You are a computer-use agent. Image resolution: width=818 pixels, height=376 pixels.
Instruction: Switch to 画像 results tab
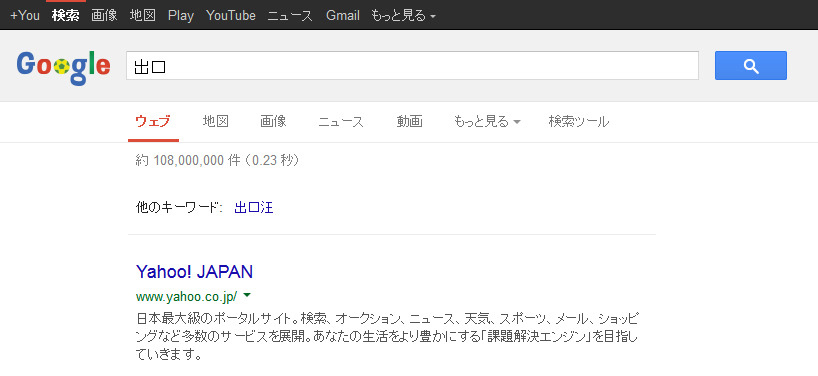273,122
